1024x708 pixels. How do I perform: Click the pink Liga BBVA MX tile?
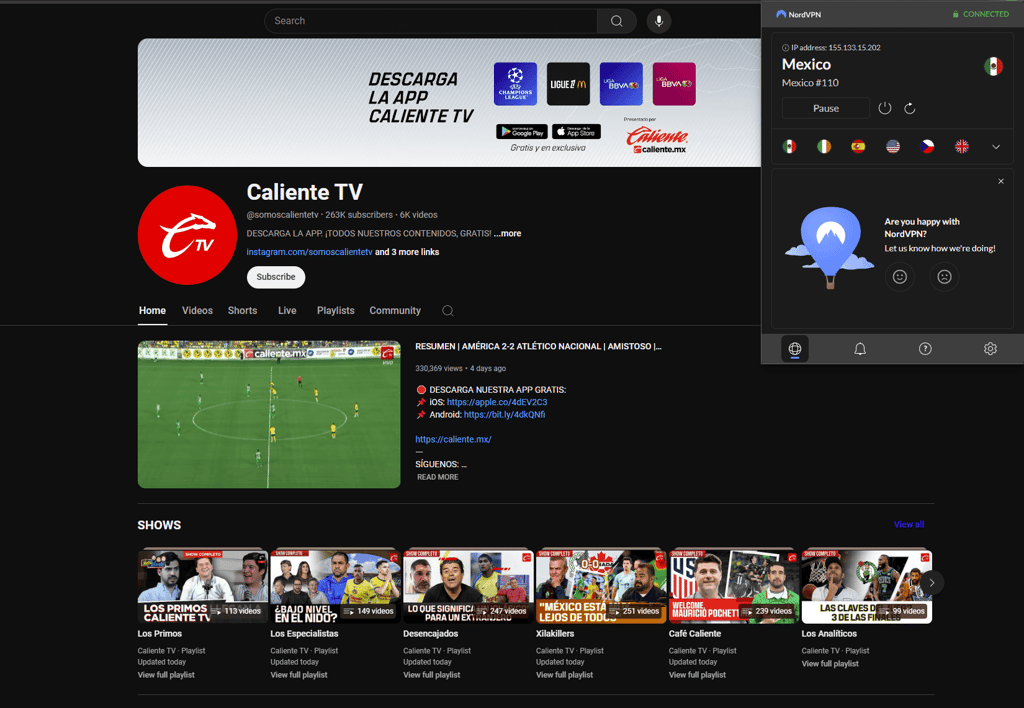click(x=674, y=84)
